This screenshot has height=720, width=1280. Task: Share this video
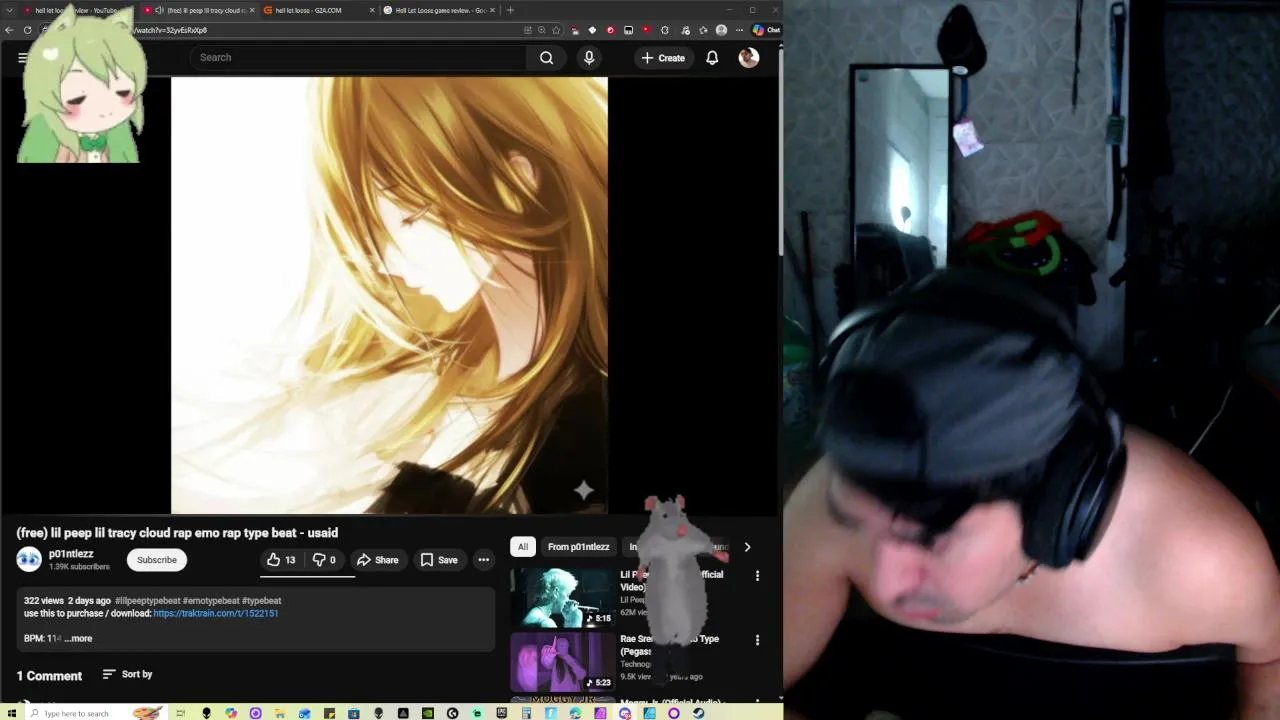378,560
